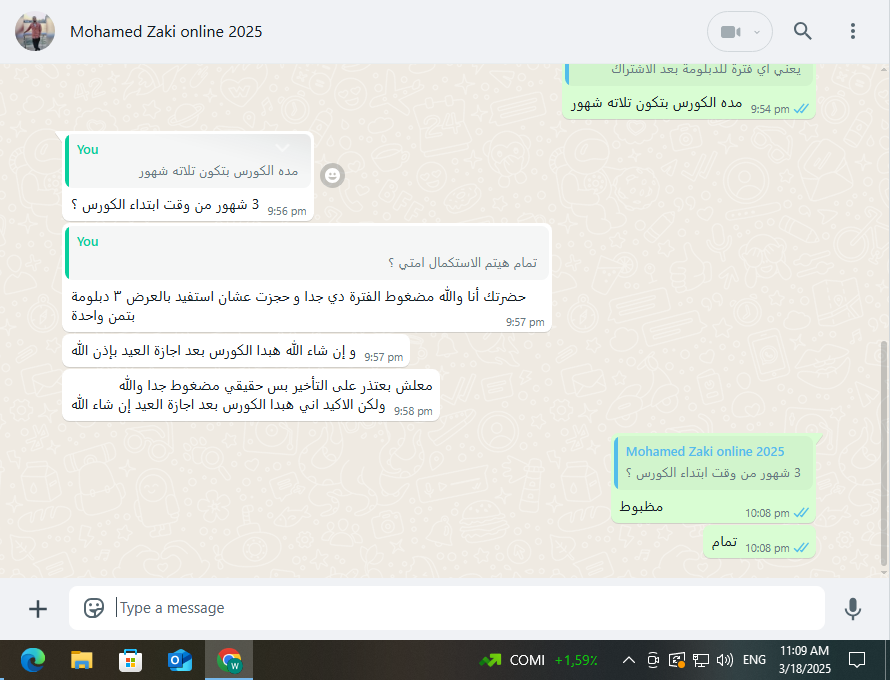Jump to quoted message 'تمام هيتم الاستكمال امتي ؟'
The width and height of the screenshot is (890, 680).
click(x=307, y=253)
